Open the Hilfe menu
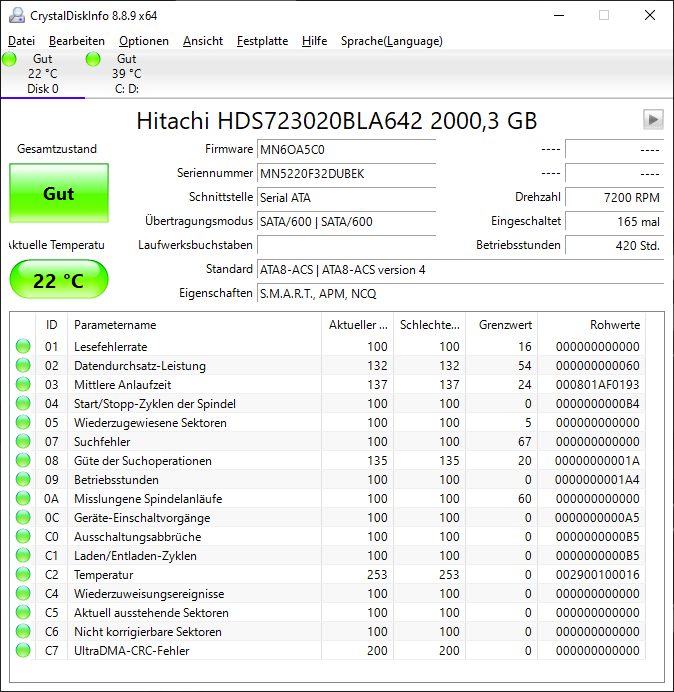The height and width of the screenshot is (692, 674). point(314,41)
